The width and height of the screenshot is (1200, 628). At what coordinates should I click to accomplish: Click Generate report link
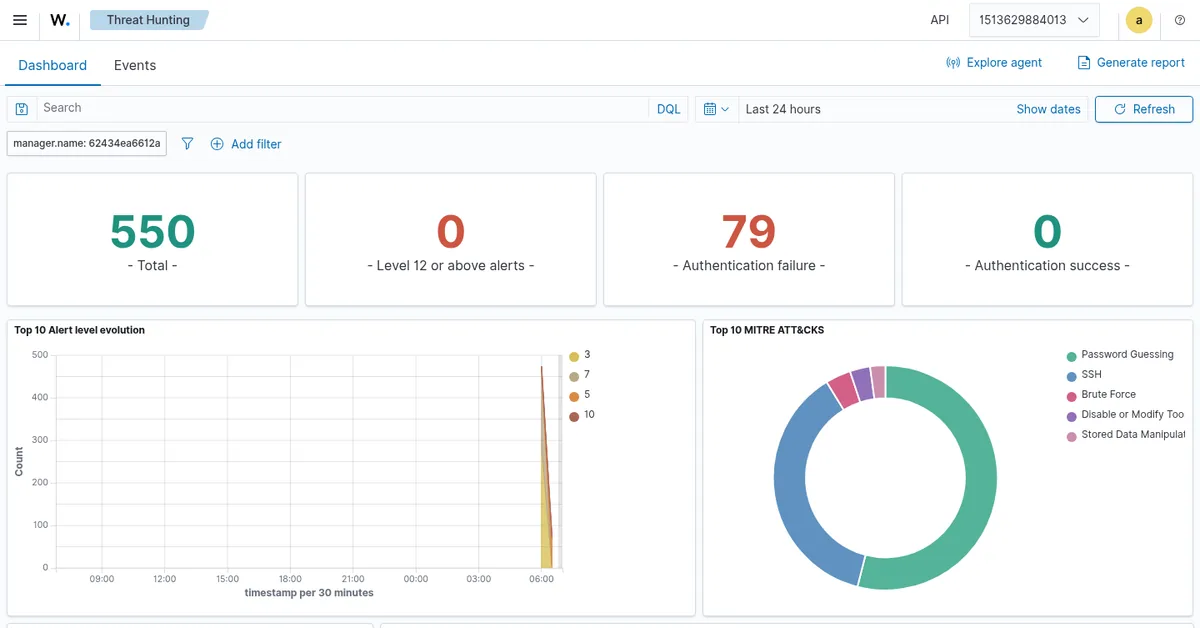pyautogui.click(x=1131, y=63)
